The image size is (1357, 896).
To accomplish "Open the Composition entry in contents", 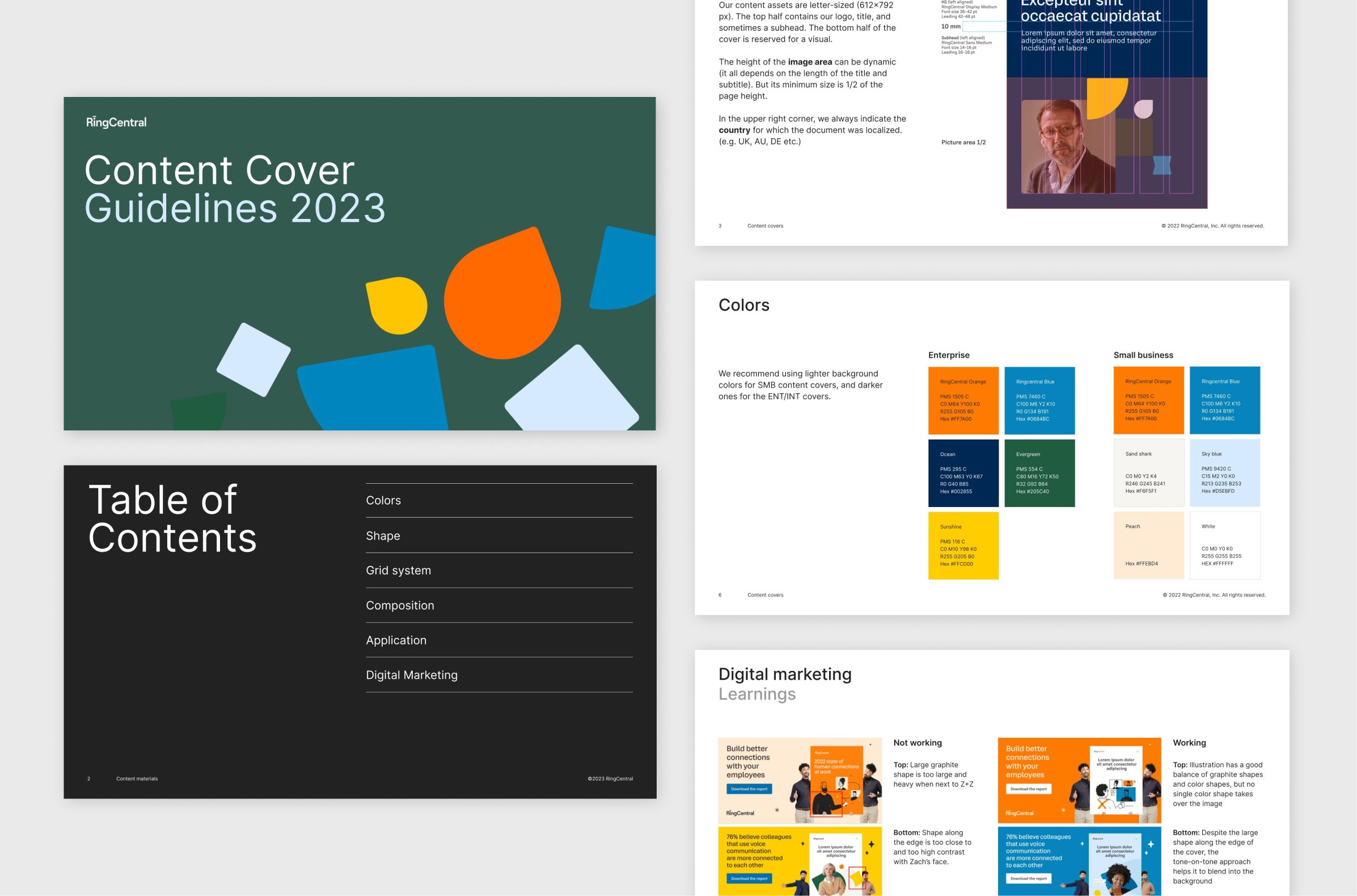I will click(400, 606).
